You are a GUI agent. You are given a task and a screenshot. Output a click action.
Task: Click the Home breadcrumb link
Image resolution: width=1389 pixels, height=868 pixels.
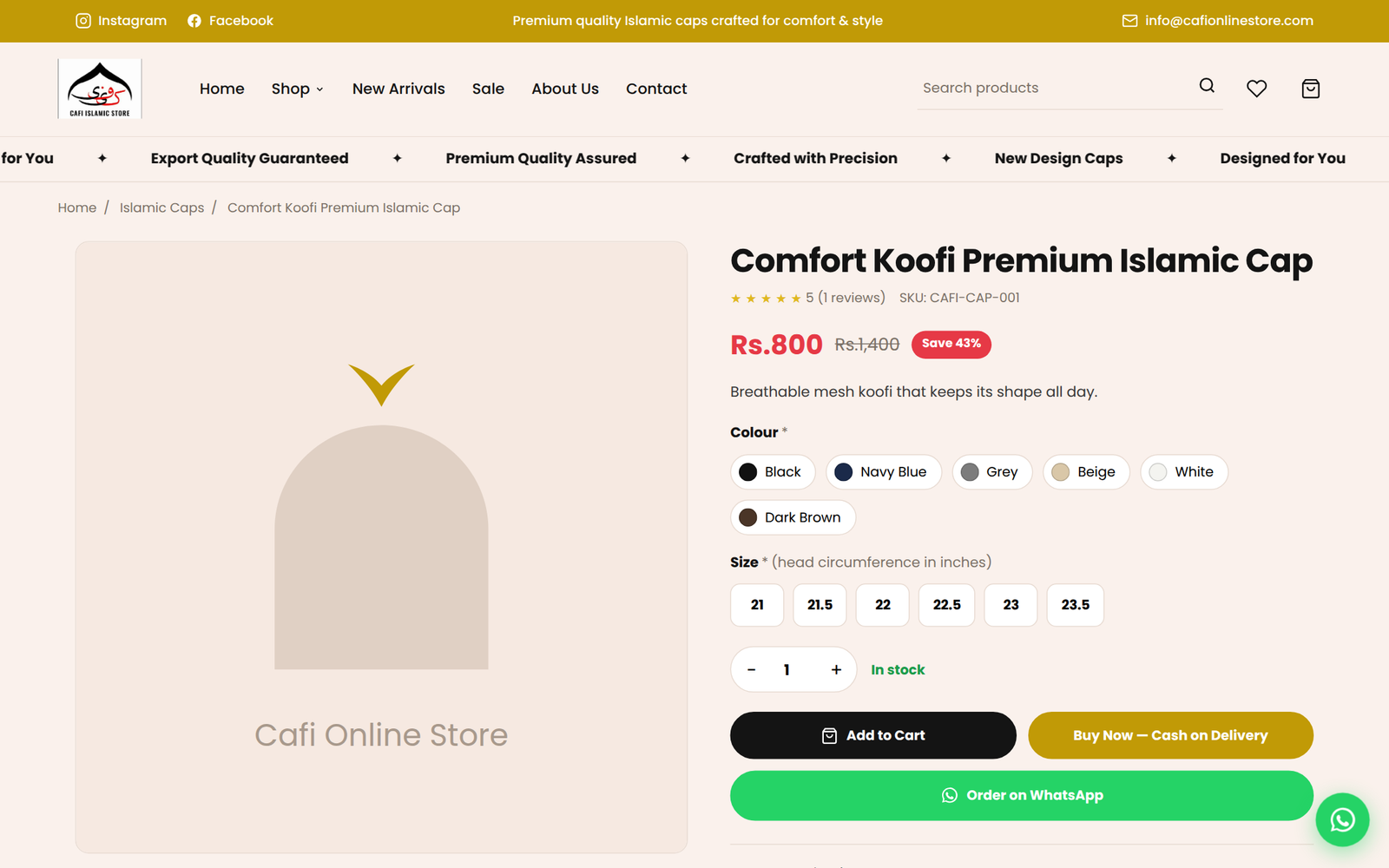pyautogui.click(x=77, y=207)
